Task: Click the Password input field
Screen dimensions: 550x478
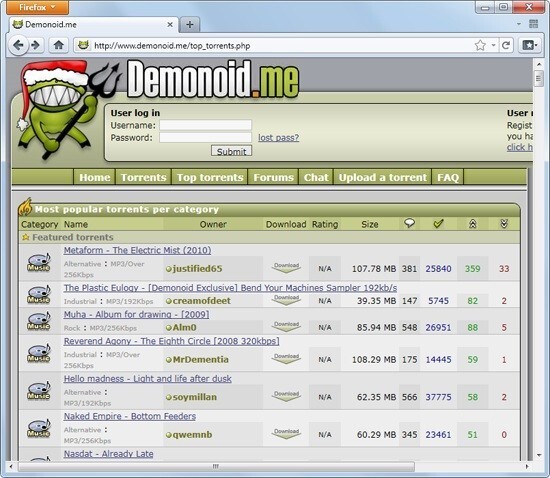Action: (x=206, y=137)
